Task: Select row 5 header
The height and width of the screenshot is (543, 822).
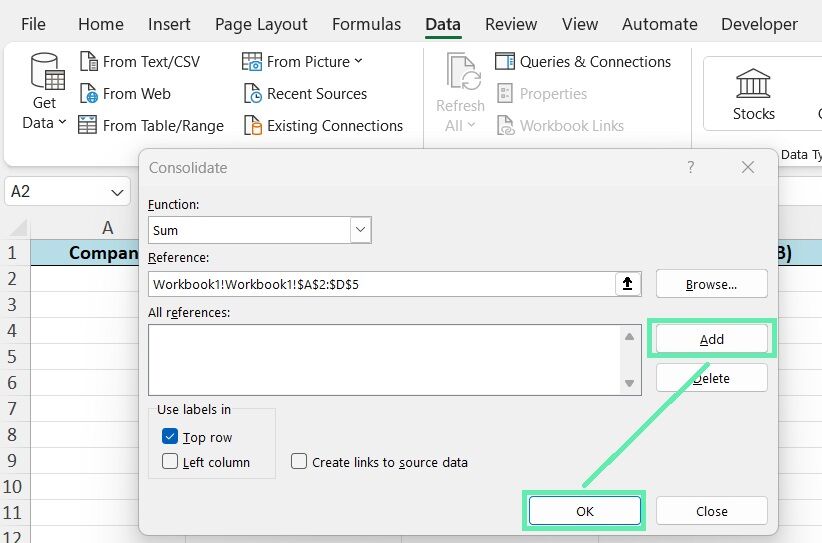Action: pyautogui.click(x=14, y=356)
